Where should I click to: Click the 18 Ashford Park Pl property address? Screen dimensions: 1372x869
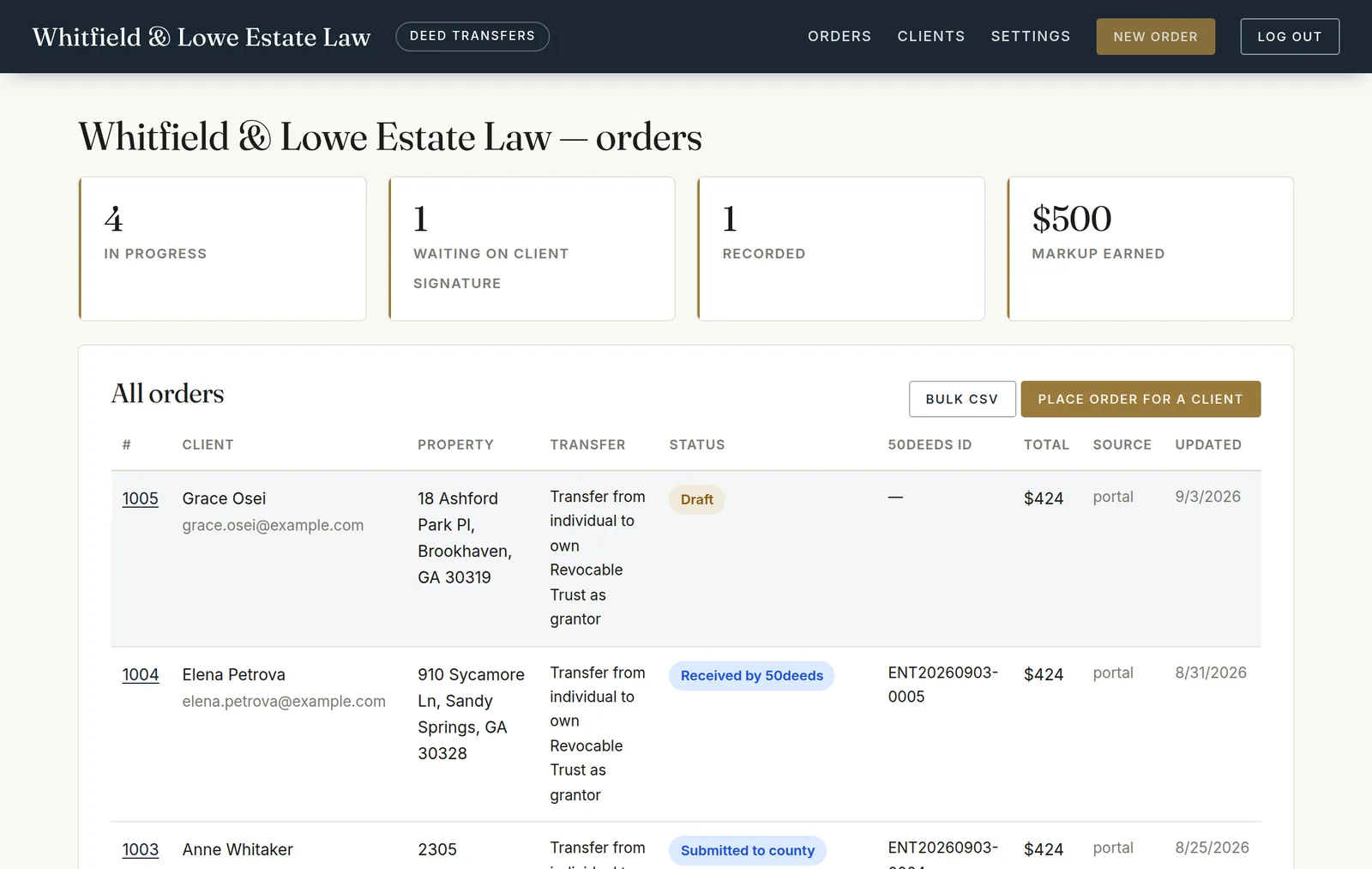tap(465, 538)
